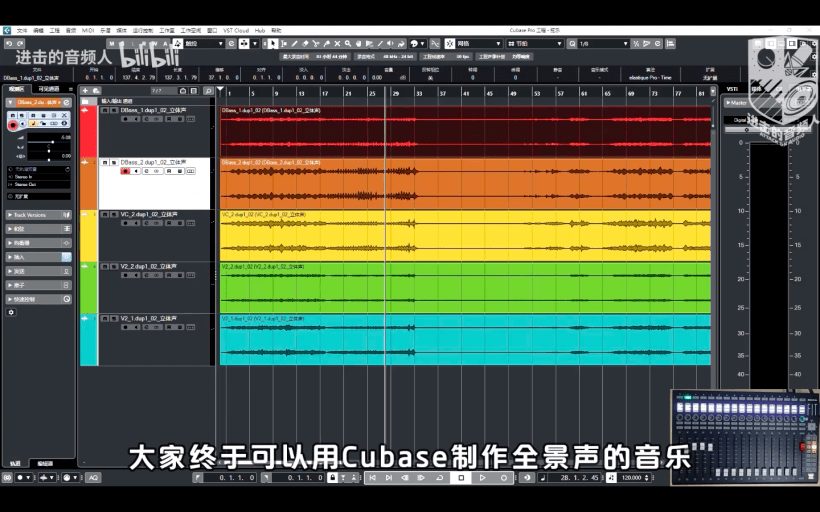Expand the Track Versions inspector section
820x512 pixels.
(39, 215)
